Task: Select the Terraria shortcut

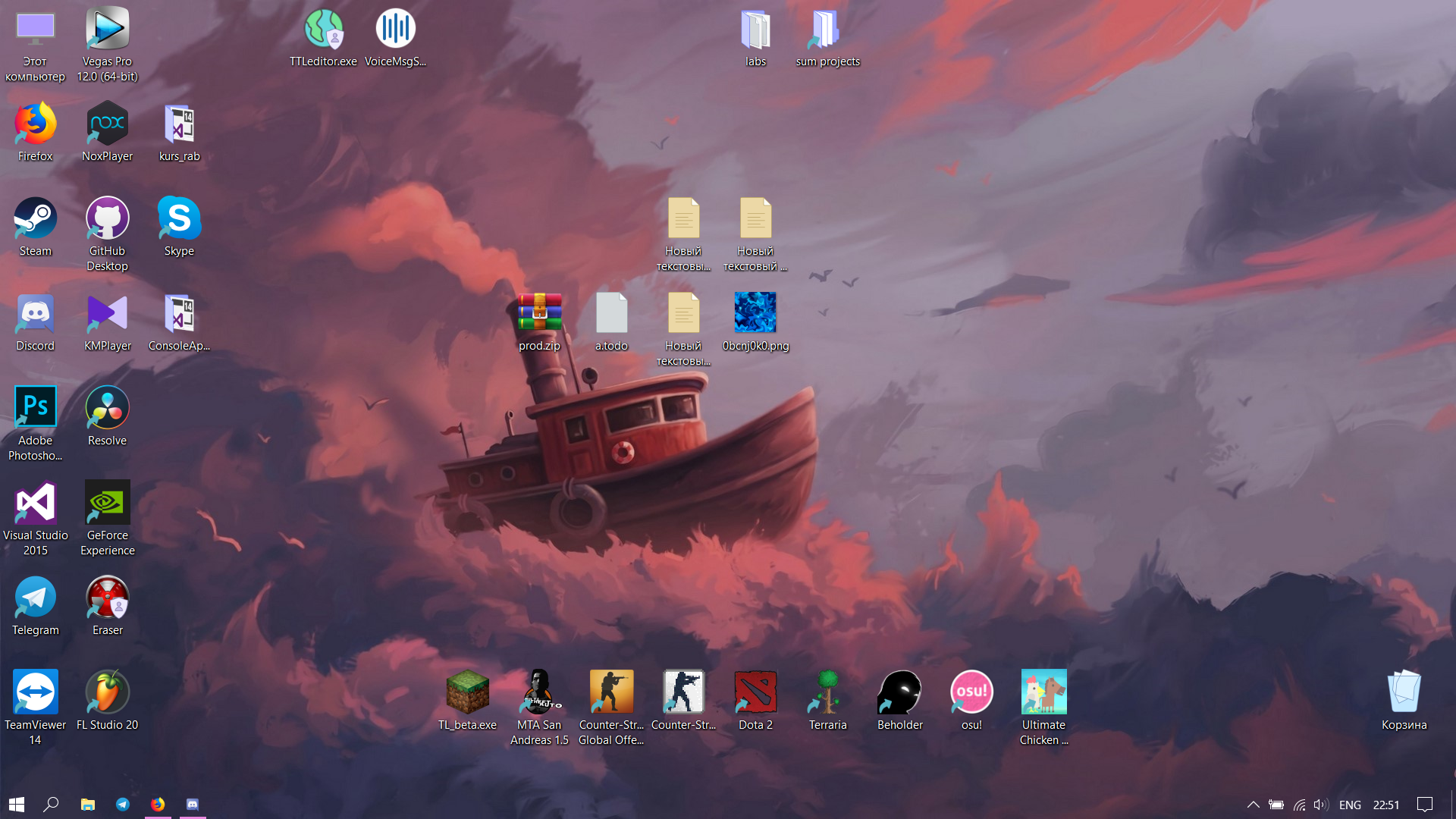Action: point(827,701)
